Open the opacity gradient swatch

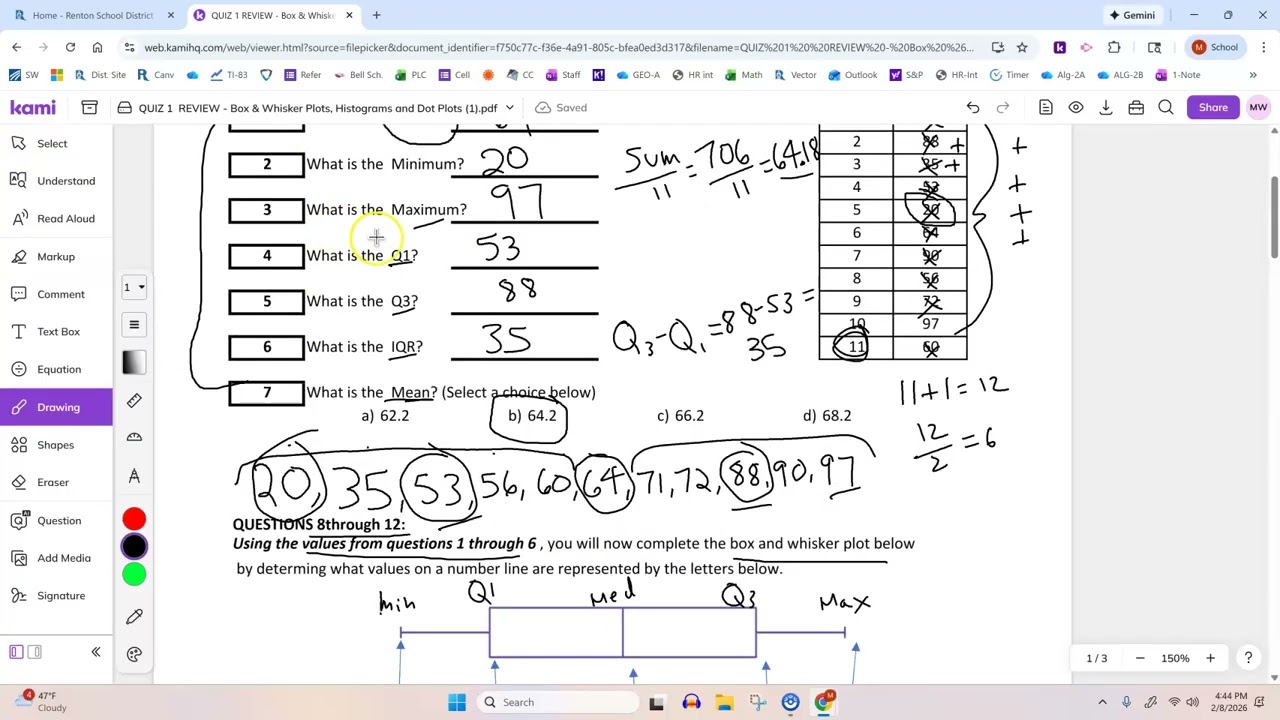coord(134,362)
